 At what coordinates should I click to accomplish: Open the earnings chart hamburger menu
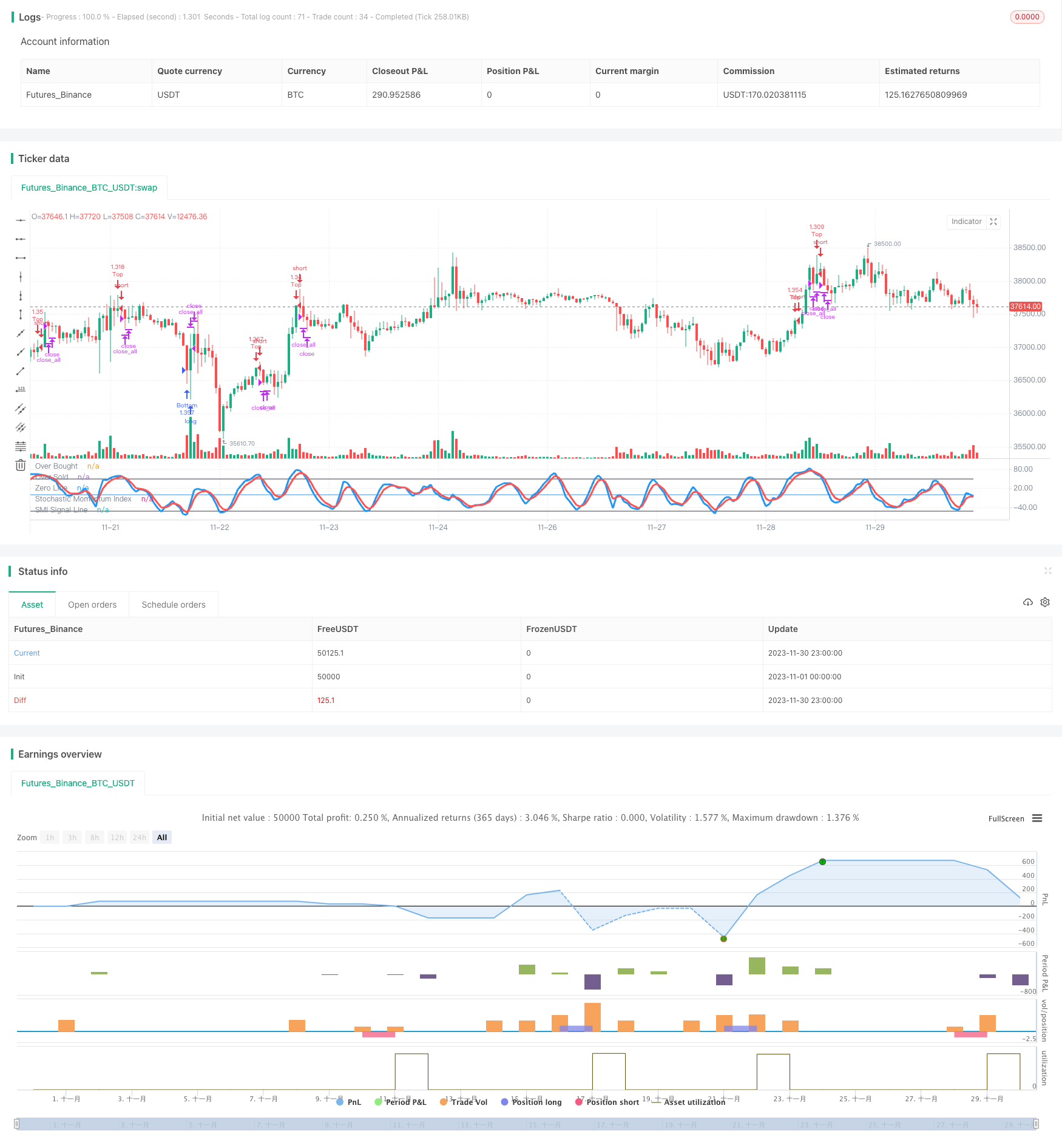(1037, 818)
